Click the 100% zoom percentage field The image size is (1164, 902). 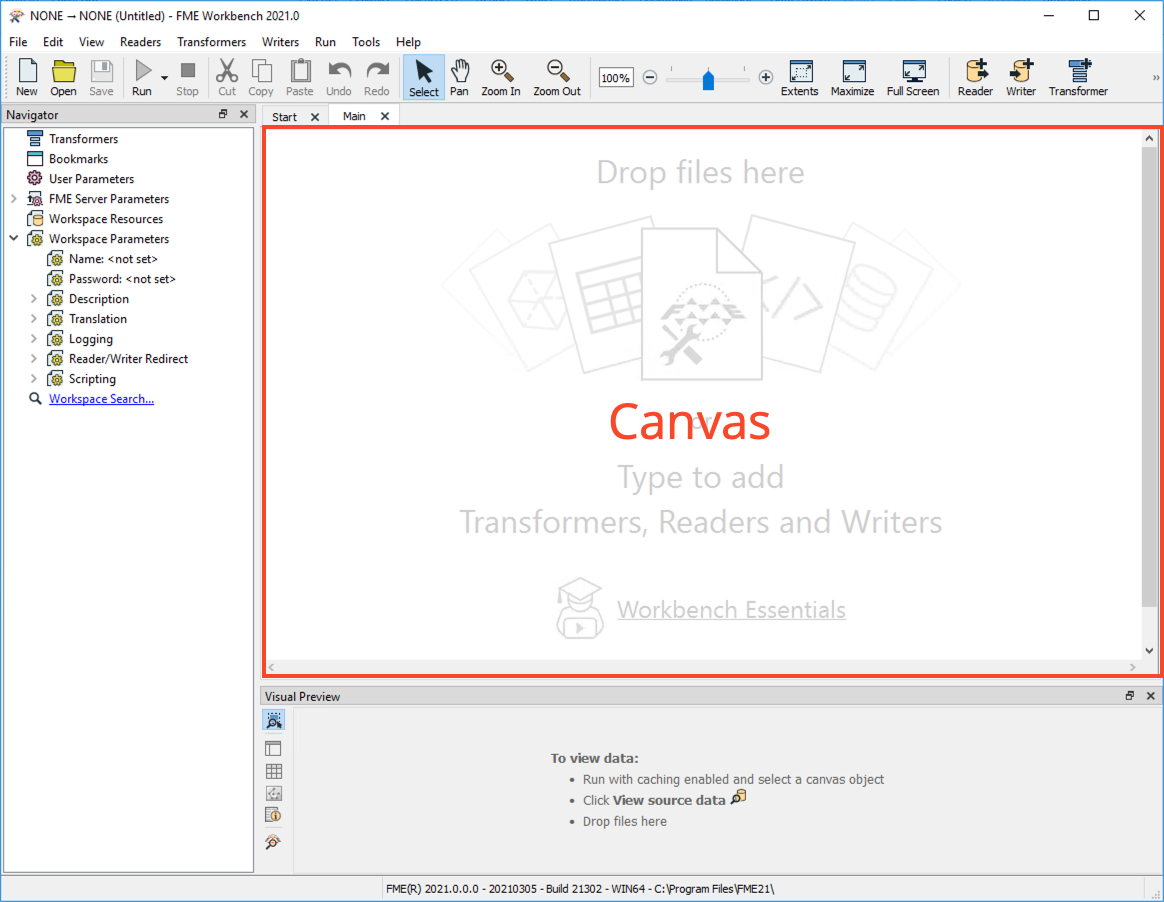(x=615, y=77)
